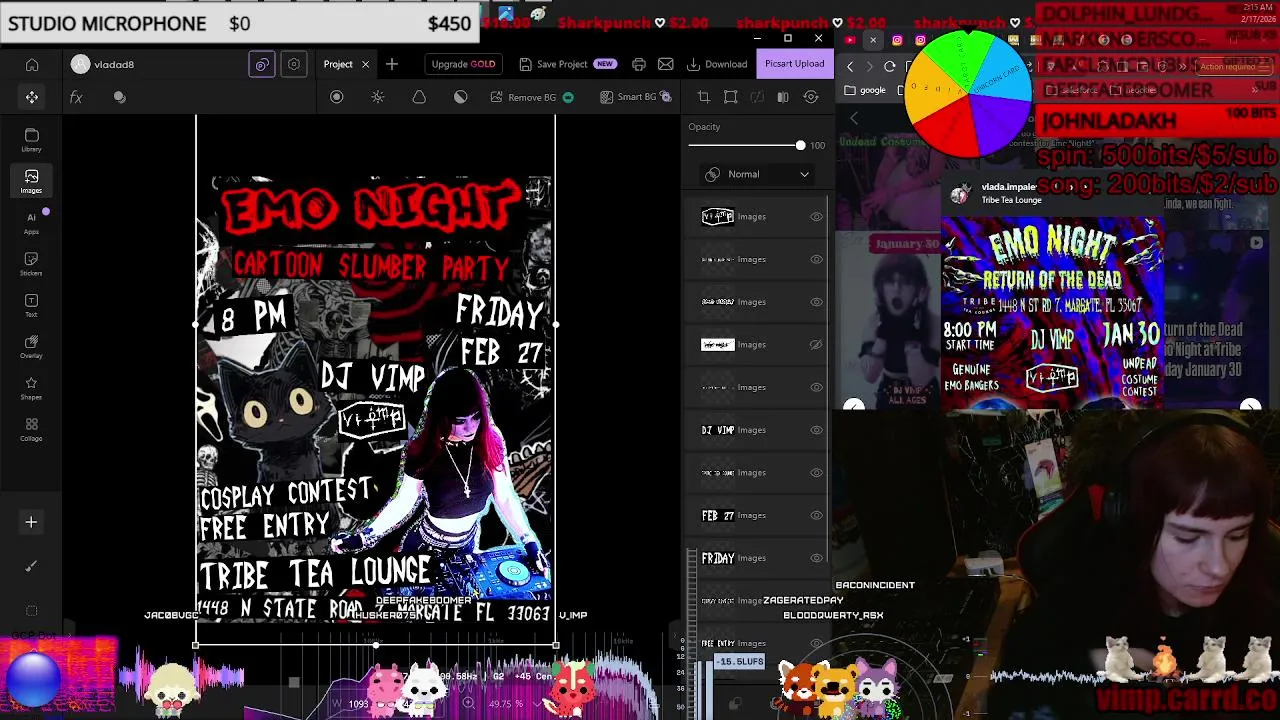This screenshot has width=1280, height=720.
Task: Select the top logo layer thumbnail
Action: pyautogui.click(x=718, y=217)
